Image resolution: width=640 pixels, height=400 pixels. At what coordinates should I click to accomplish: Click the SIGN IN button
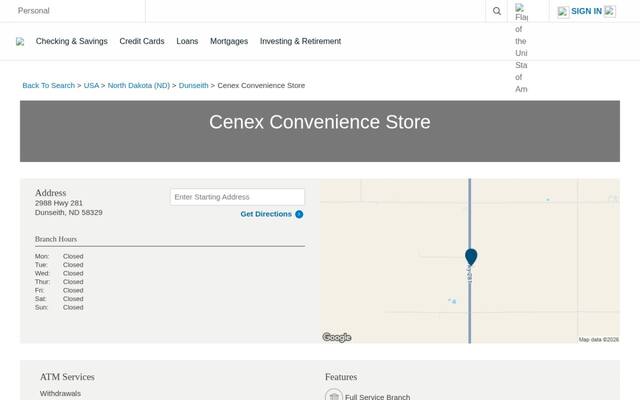(586, 11)
